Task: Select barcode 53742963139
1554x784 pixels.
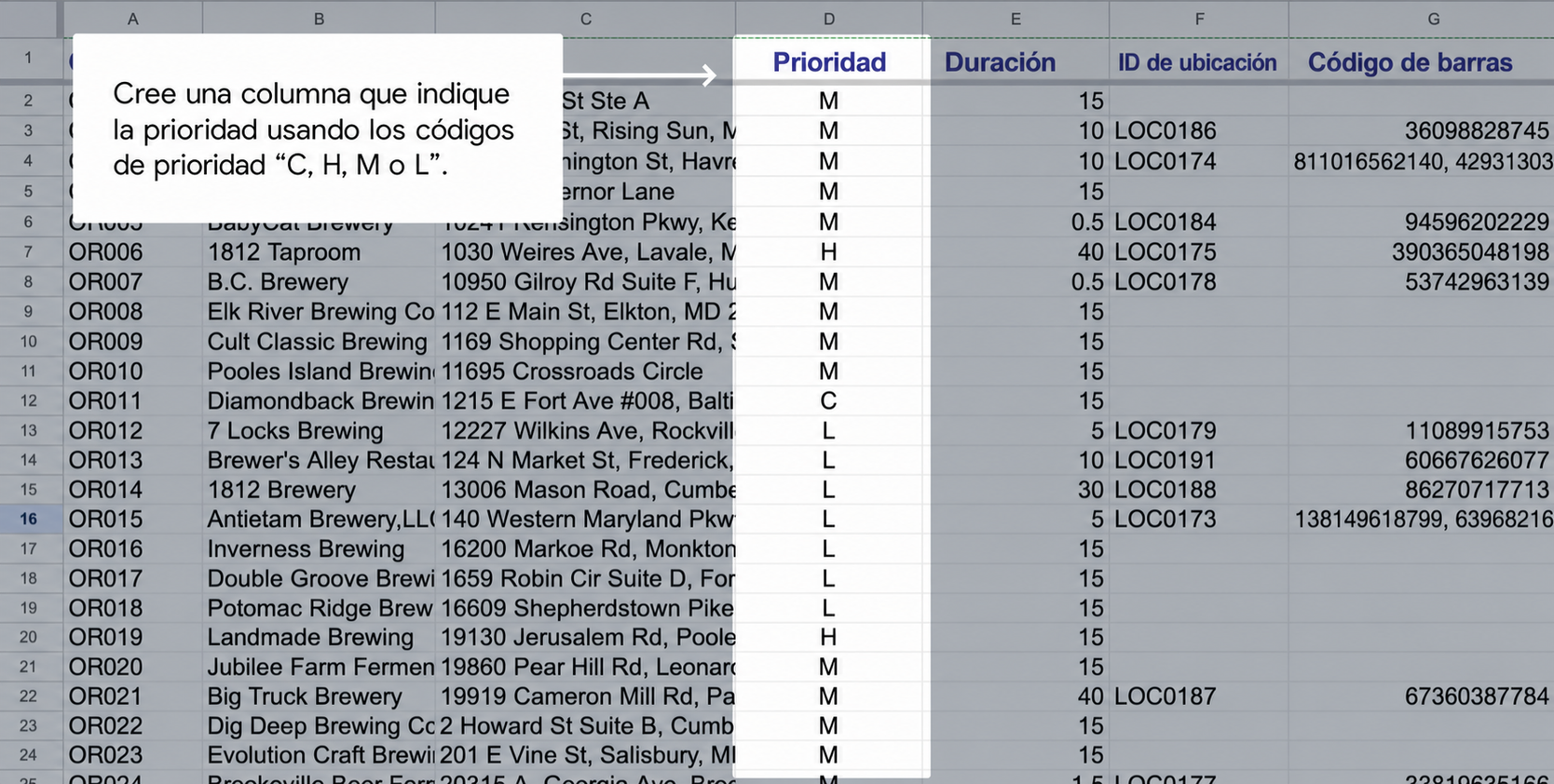Action: tap(1422, 281)
